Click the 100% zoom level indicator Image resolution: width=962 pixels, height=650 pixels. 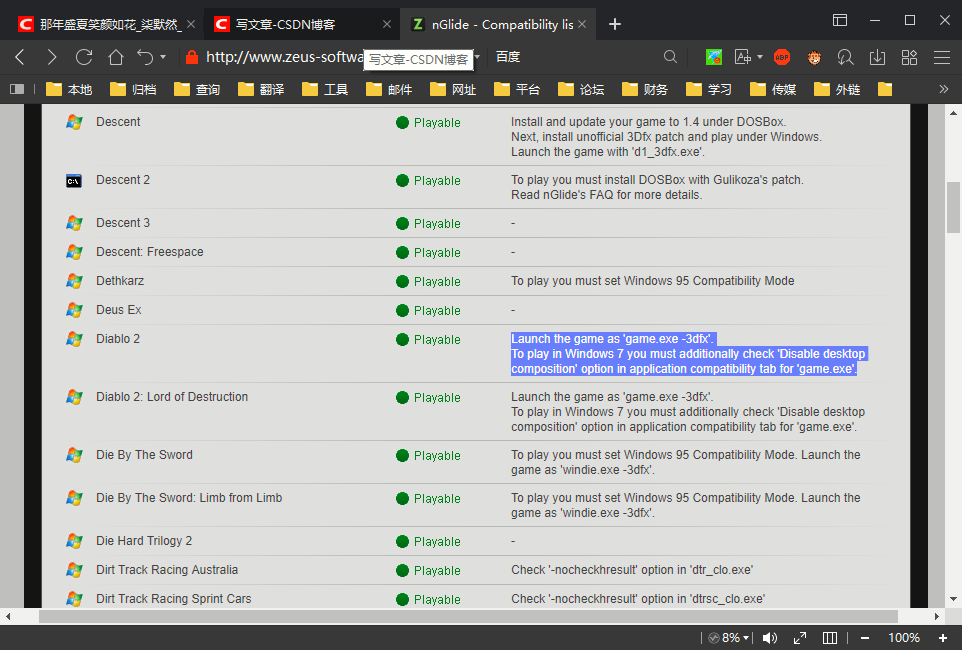click(904, 638)
